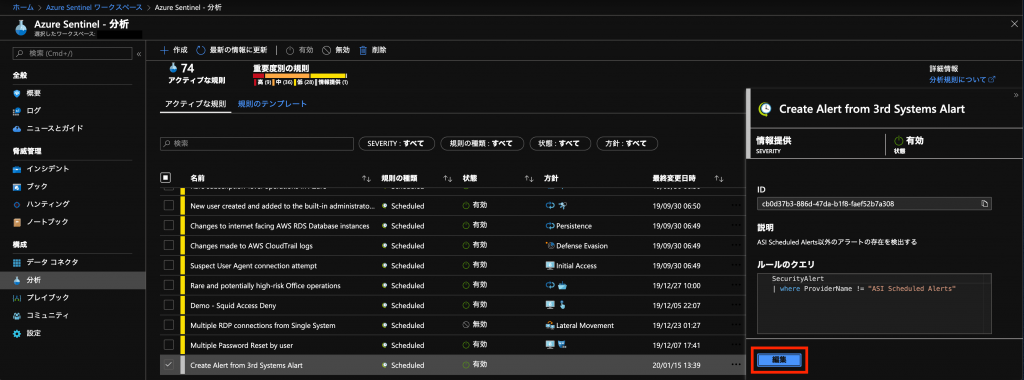
Task: Open ニュースとガイド cloud icon in sidebar
Action: tap(18, 129)
